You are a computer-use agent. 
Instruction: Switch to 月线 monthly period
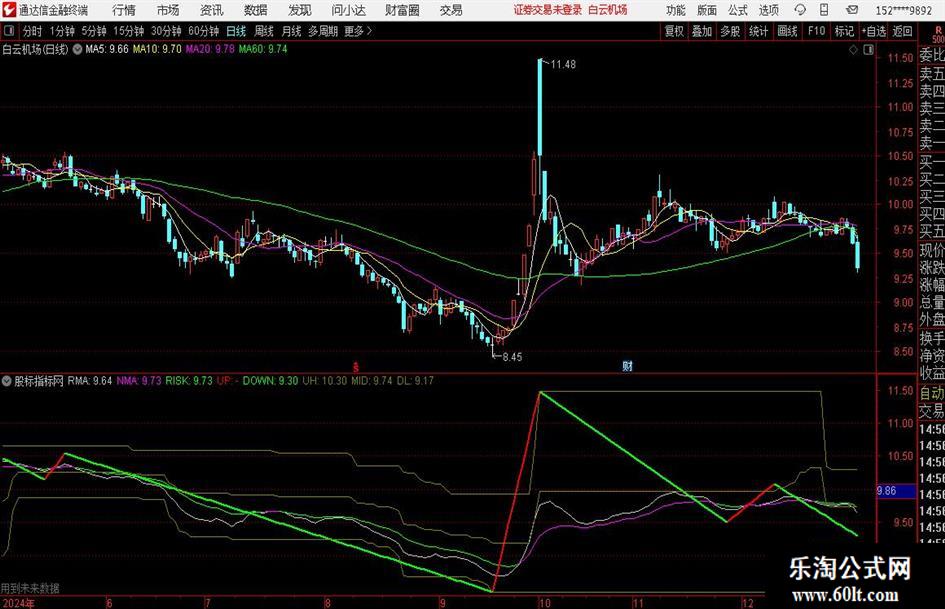coord(292,31)
